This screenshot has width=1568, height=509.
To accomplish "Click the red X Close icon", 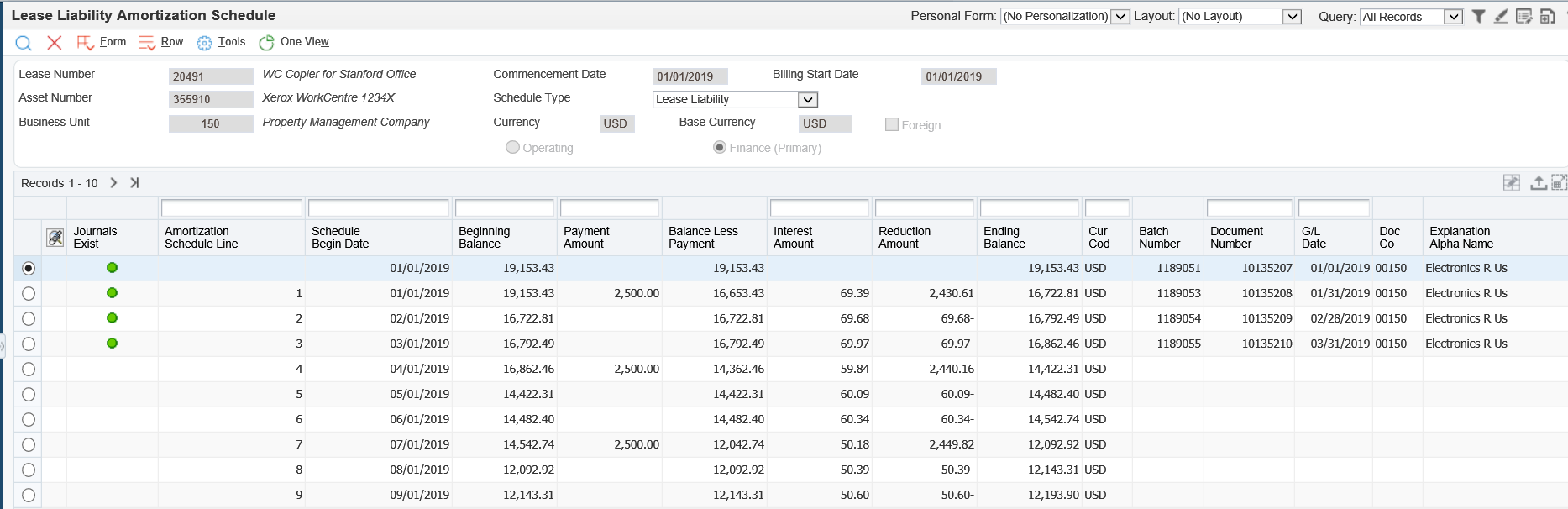I will pyautogui.click(x=55, y=43).
